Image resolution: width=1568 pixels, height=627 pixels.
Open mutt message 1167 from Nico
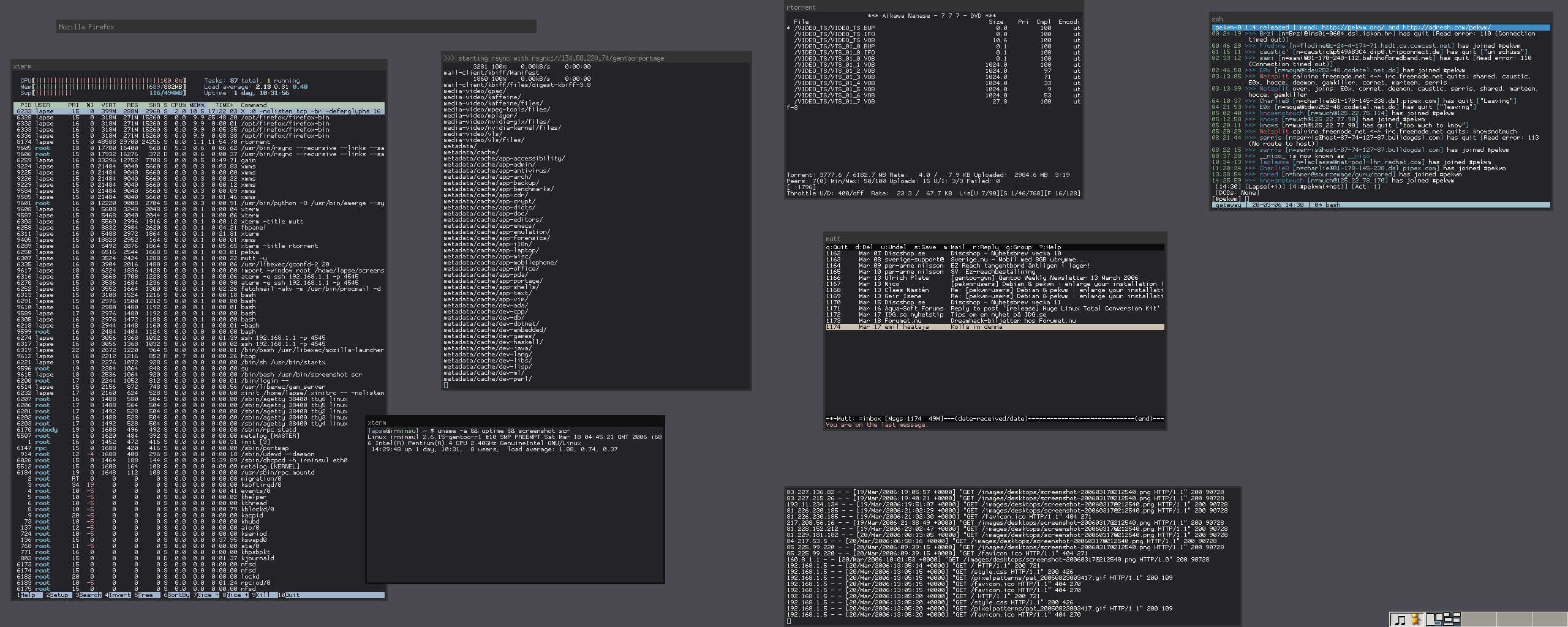(x=995, y=283)
